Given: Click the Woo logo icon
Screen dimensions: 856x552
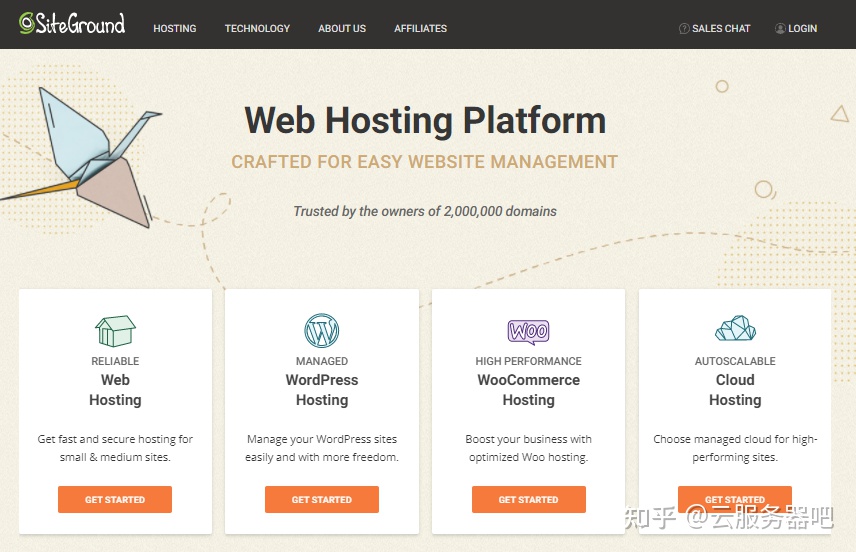Looking at the screenshot, I should click(528, 331).
